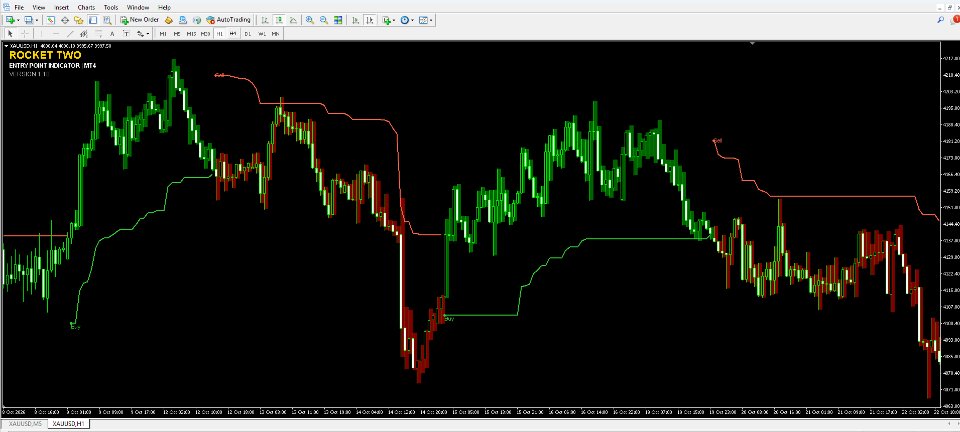The image size is (960, 432).
Task: Switch to bar chart mode
Action: point(264,20)
